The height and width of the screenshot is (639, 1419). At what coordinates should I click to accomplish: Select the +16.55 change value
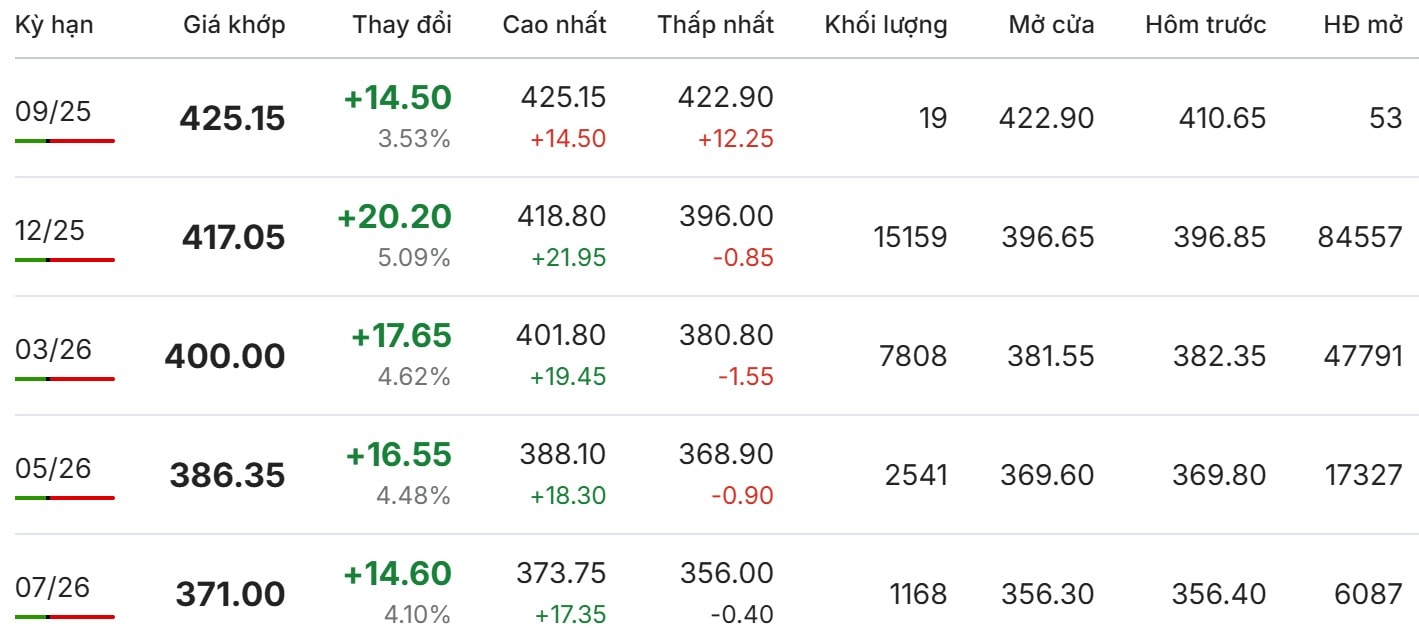(x=398, y=455)
